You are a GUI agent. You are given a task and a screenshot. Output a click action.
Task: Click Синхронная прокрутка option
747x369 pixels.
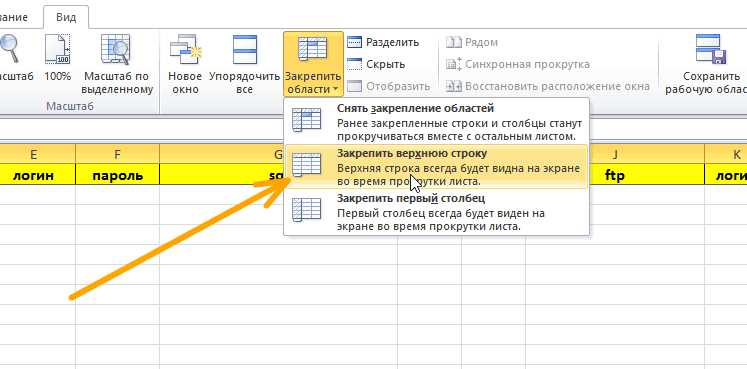pyautogui.click(x=518, y=64)
